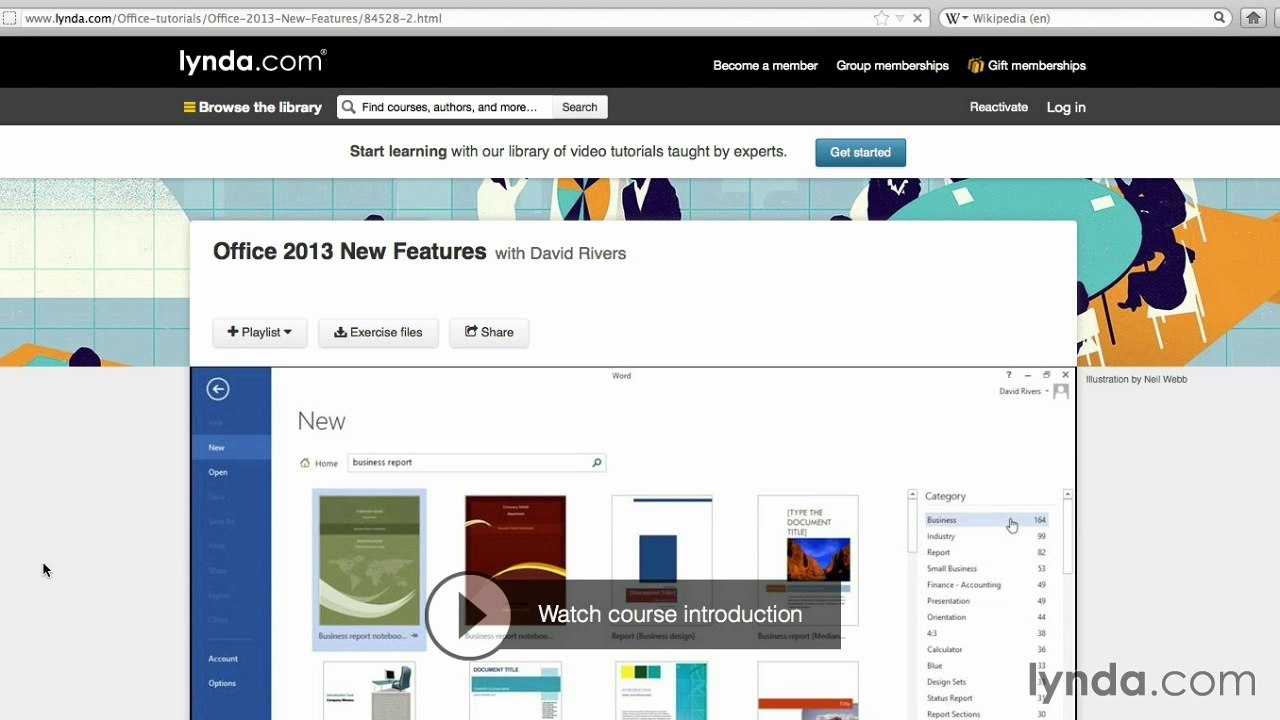This screenshot has height=720, width=1280.
Task: Select the Business category row
Action: pos(986,520)
